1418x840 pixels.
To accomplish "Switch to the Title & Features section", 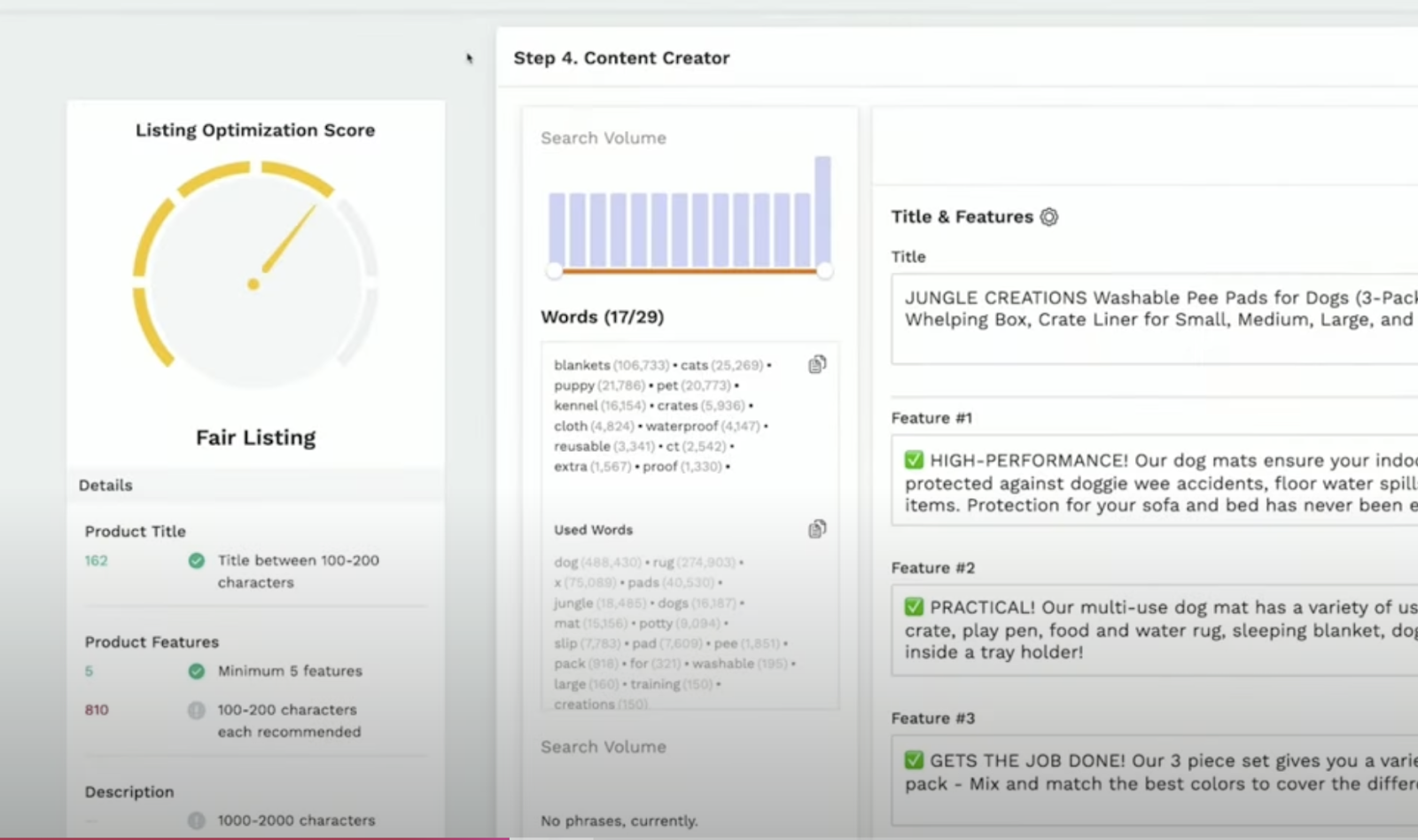I will pos(961,216).
